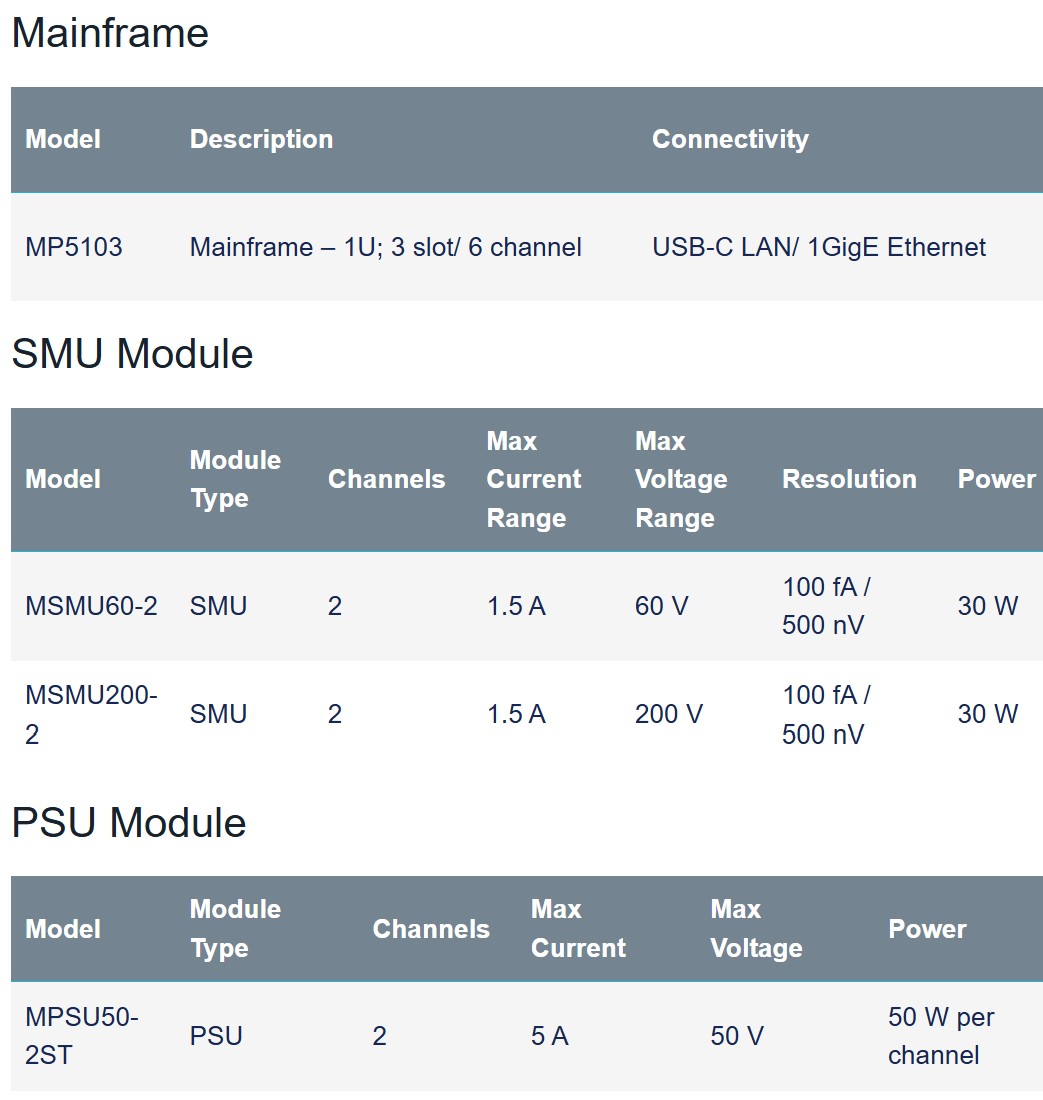Screen dimensions: 1043x1100
Task: Click the SMU Module heading
Action: (x=133, y=353)
